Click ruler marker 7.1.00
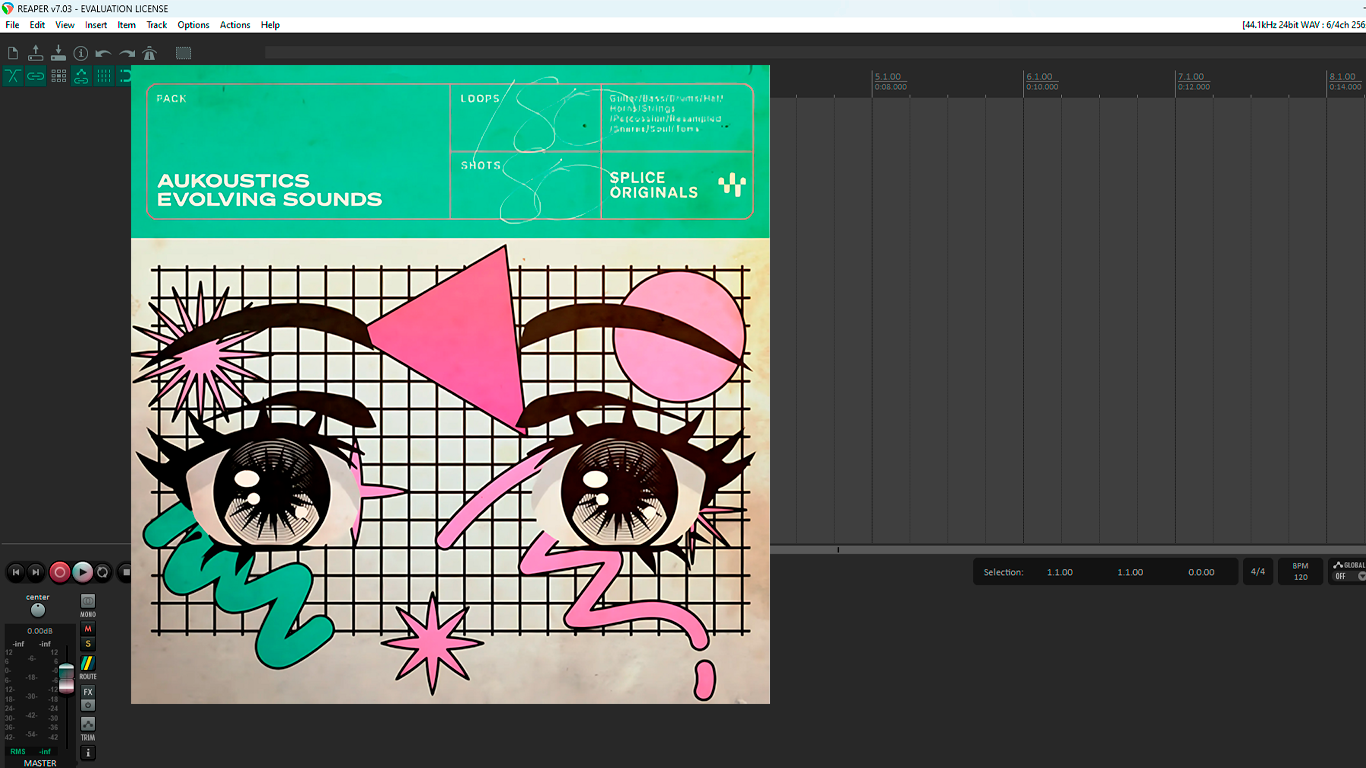Screen dimensions: 1366x768 pyautogui.click(x=1191, y=77)
